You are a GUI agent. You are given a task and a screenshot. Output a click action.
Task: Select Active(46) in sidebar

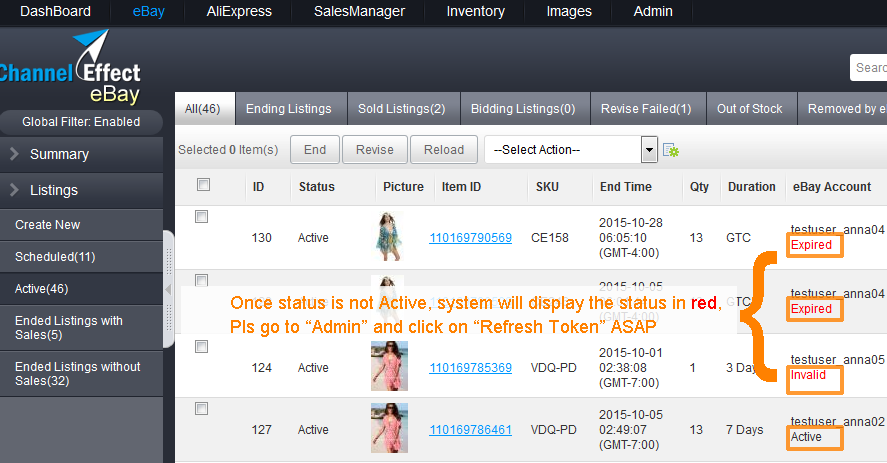[81, 289]
